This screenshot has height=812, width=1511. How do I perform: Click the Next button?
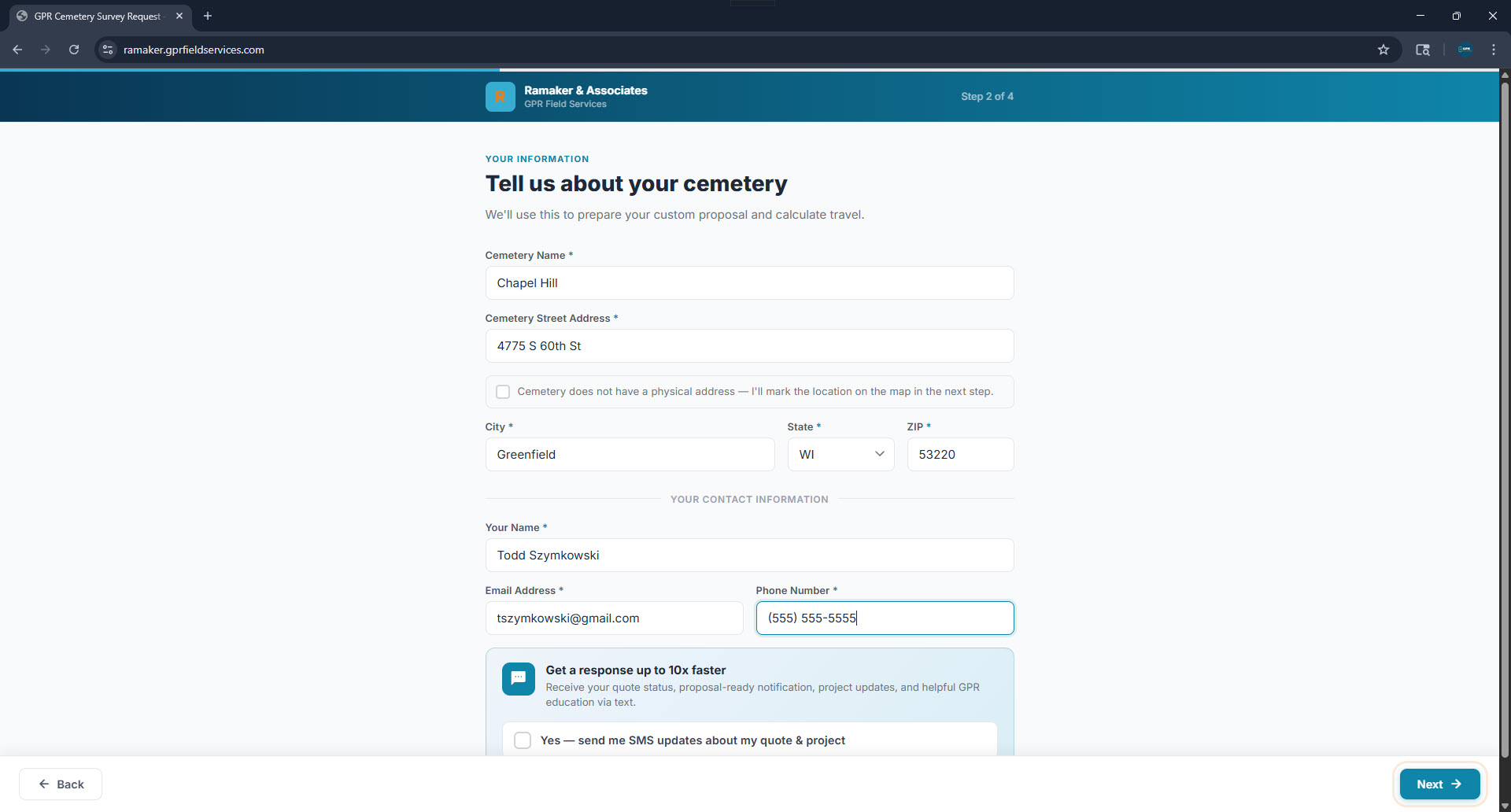(x=1439, y=784)
